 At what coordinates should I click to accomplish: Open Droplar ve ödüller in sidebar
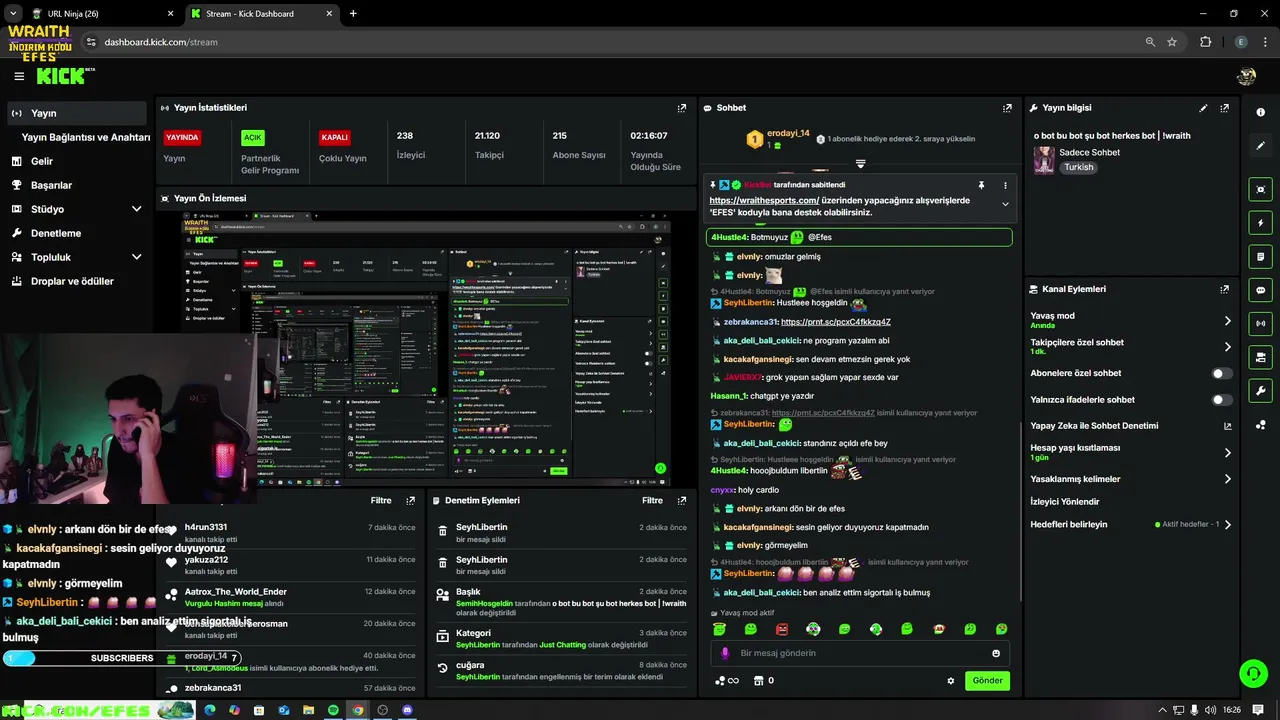coord(76,281)
